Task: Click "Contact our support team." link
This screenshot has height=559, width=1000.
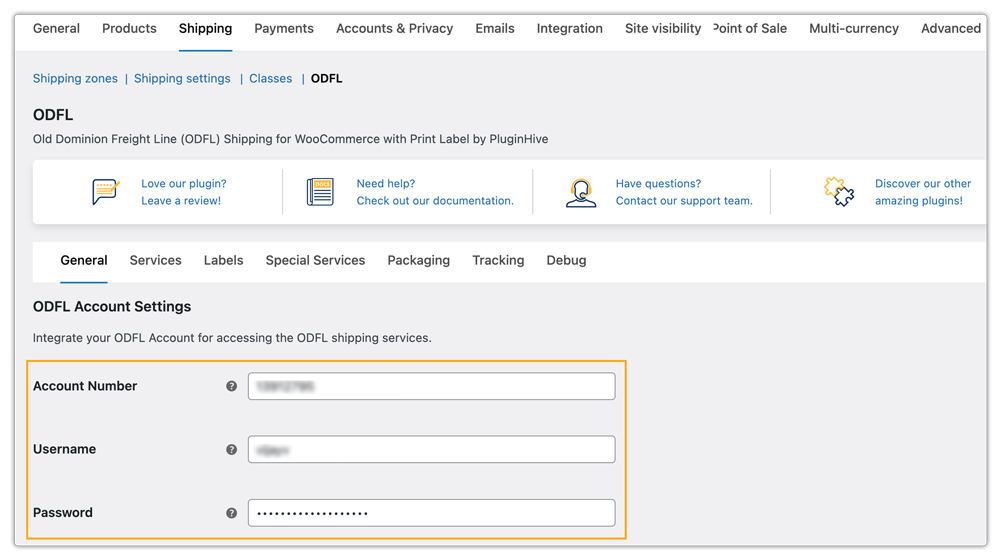Action: tap(684, 201)
